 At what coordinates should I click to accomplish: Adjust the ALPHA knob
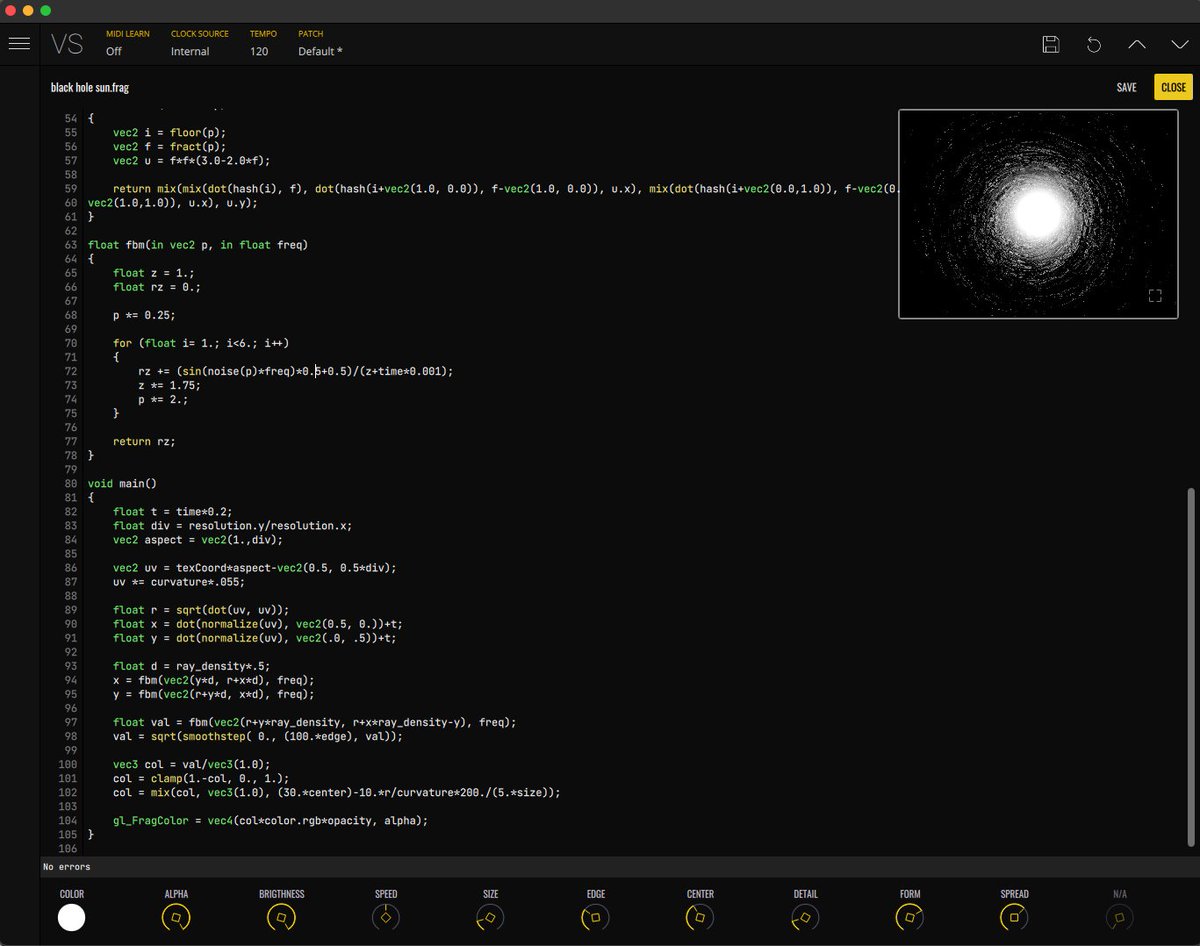coord(176,917)
